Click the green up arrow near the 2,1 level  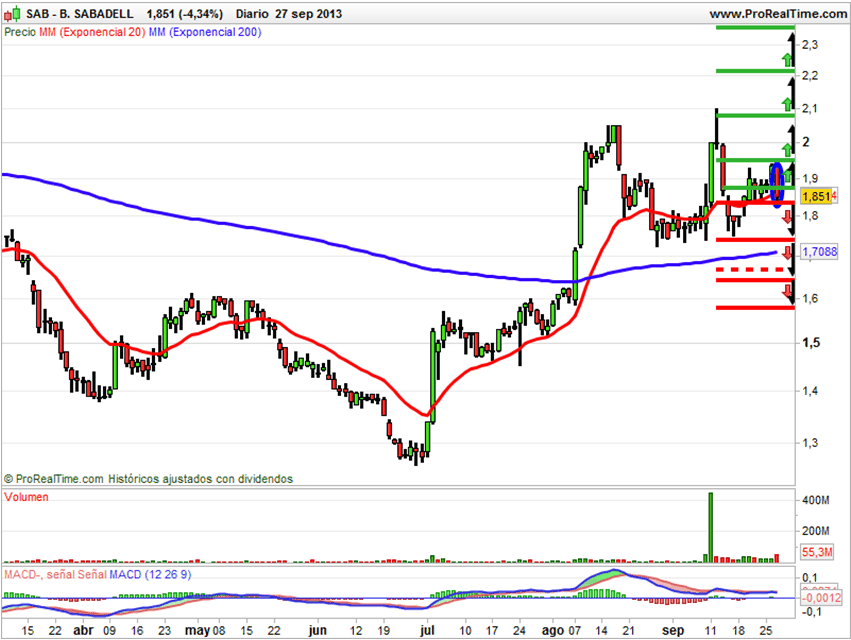click(x=787, y=102)
